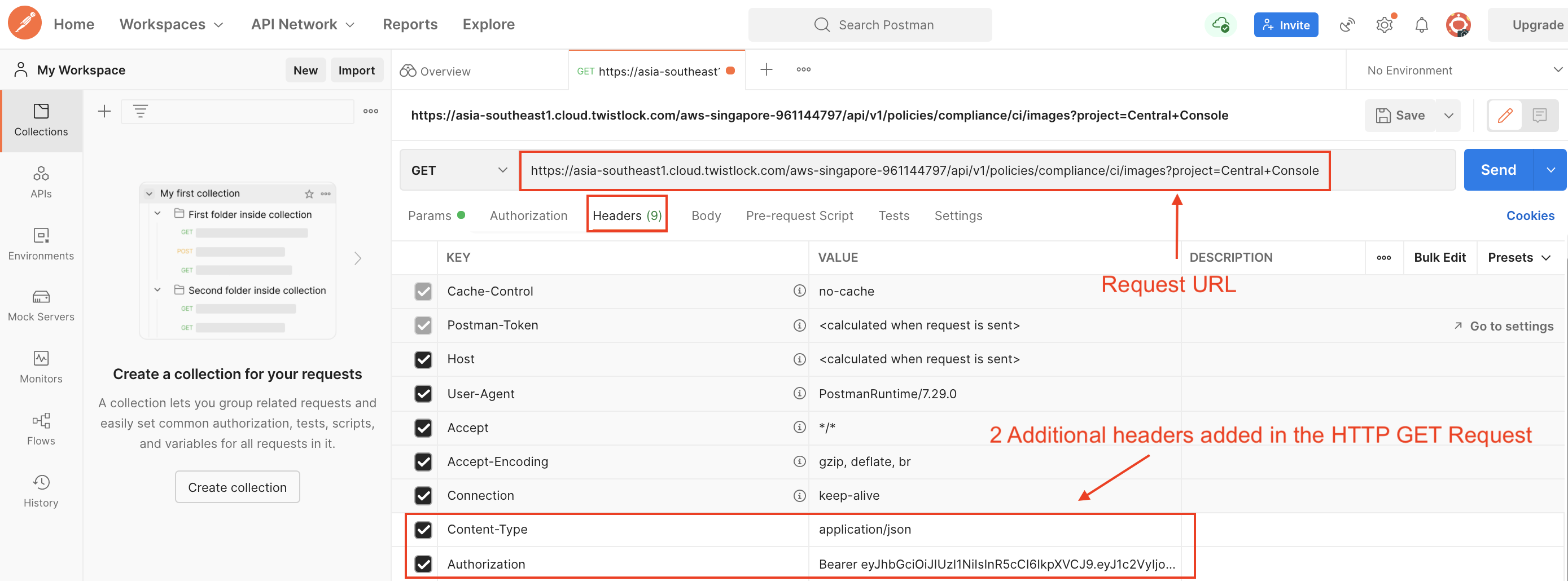Expand the No Environment selector
This screenshot has width=1568, height=581.
(x=1461, y=71)
